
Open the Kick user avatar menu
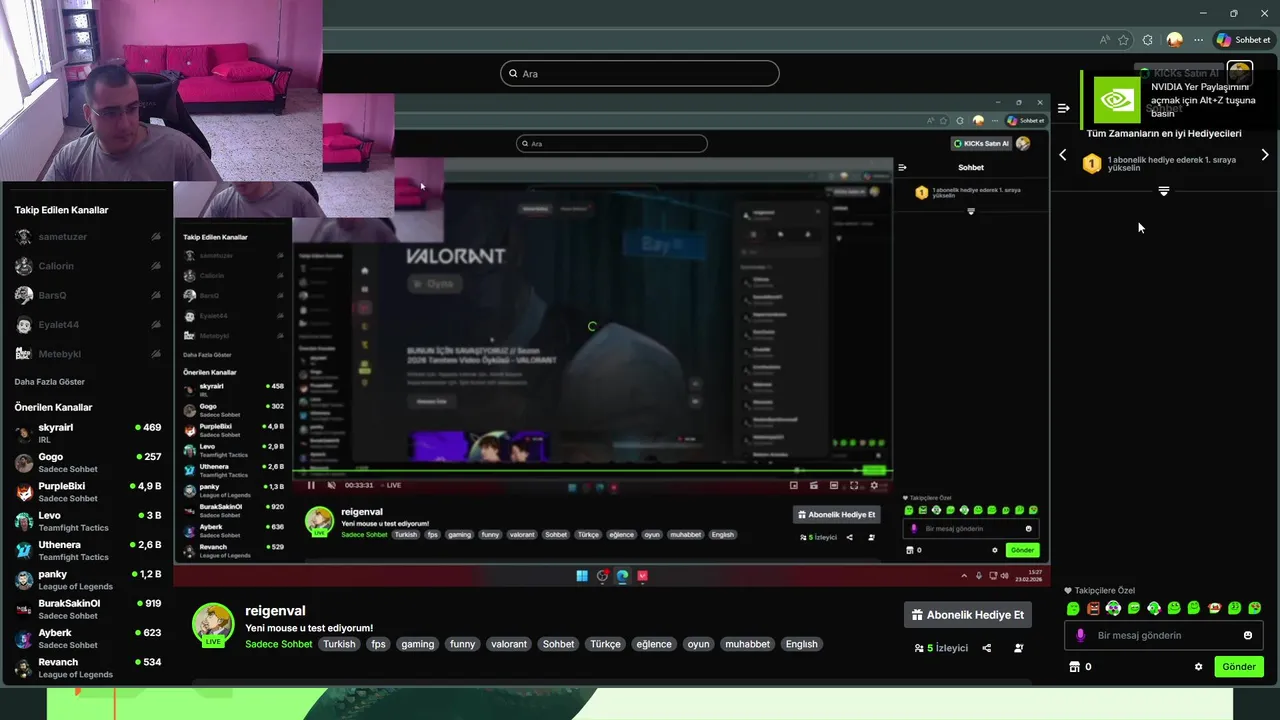click(1240, 73)
